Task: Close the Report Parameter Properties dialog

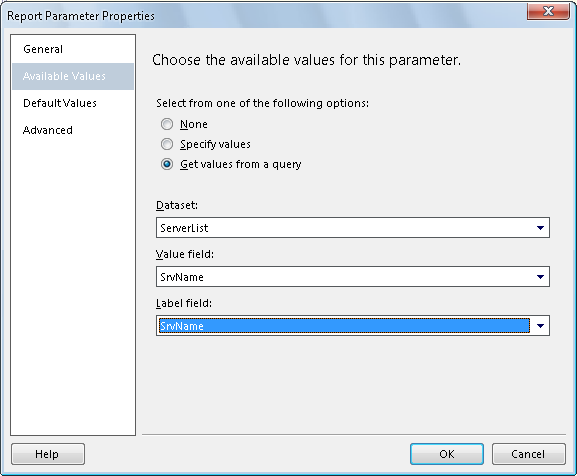Action: pyautogui.click(x=548, y=11)
